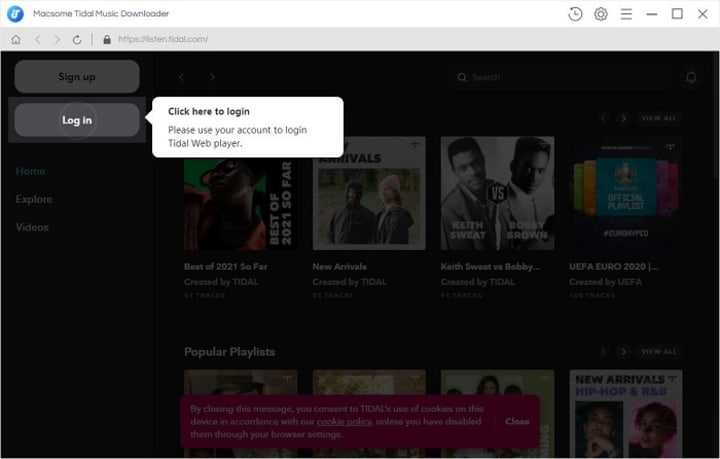Click the Sign up button
Screen dimensions: 720x459
point(77,77)
